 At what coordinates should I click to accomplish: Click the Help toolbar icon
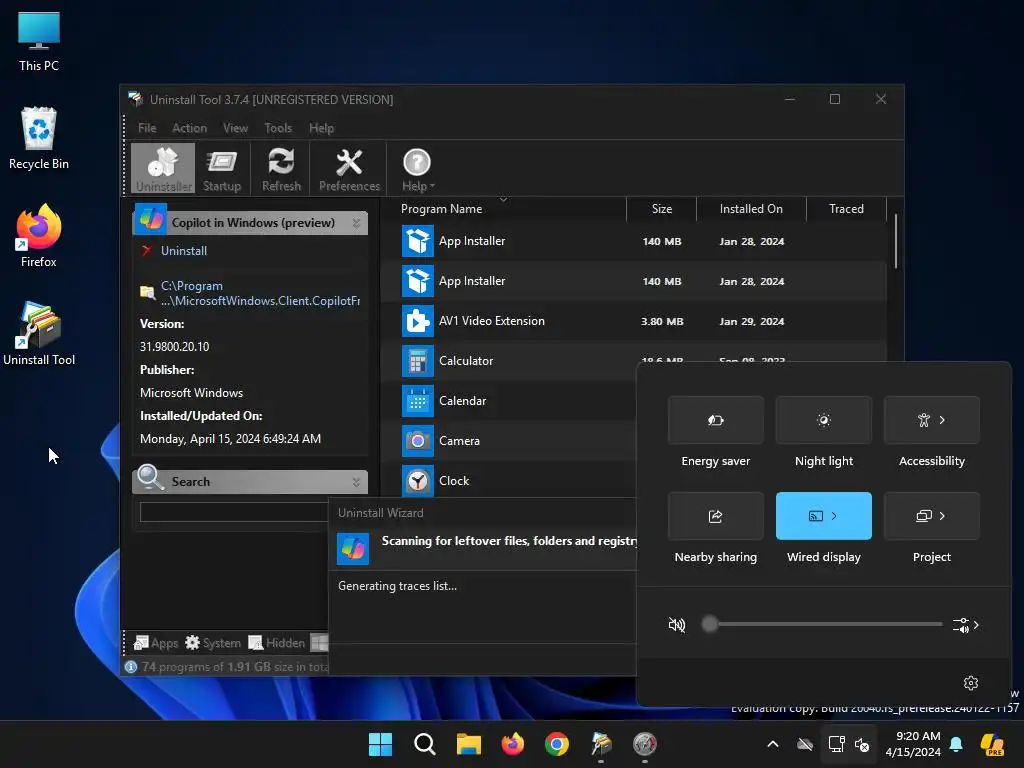coord(417,168)
